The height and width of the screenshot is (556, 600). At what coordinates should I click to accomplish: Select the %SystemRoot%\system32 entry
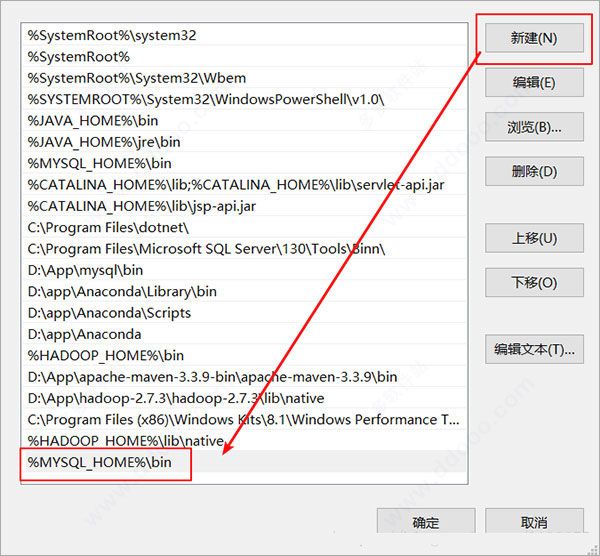click(x=244, y=36)
